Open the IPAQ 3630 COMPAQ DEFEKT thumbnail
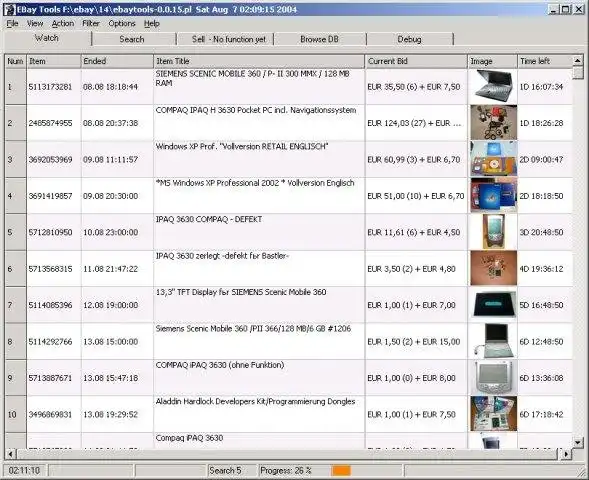This screenshot has height=480, width=589. point(494,232)
